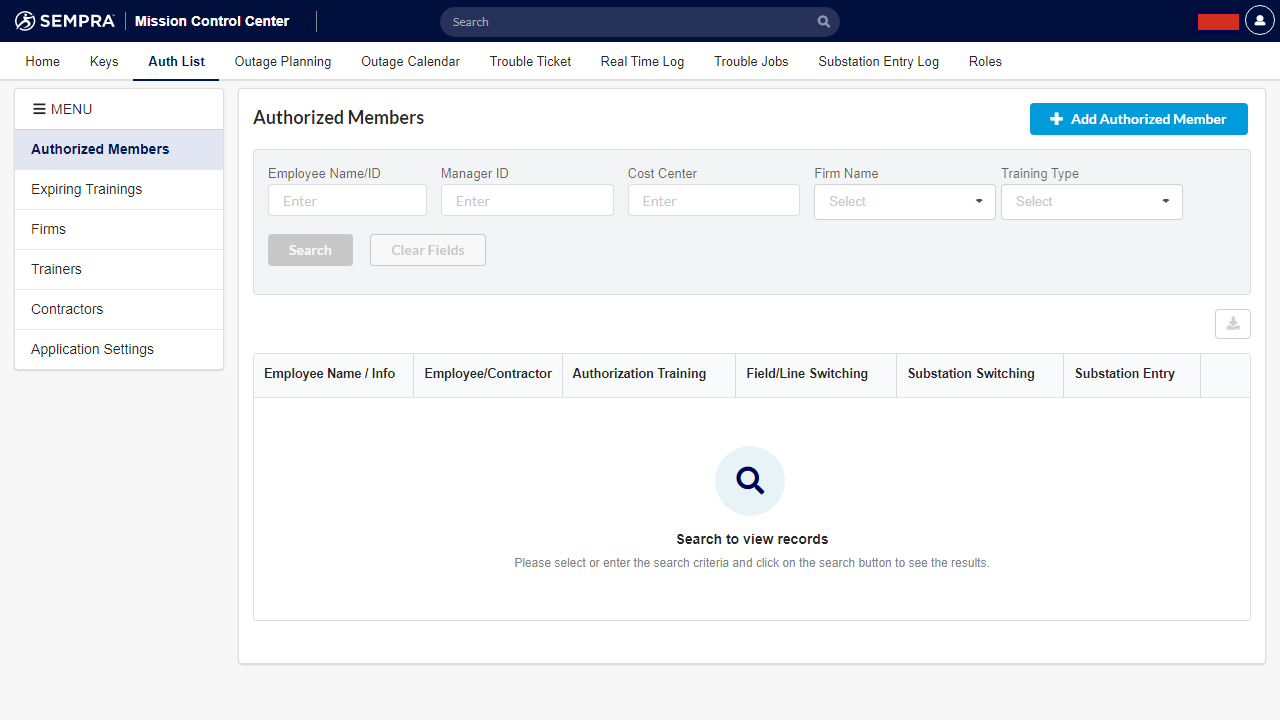Click the user profile avatar icon
The height and width of the screenshot is (720, 1280).
(x=1259, y=21)
